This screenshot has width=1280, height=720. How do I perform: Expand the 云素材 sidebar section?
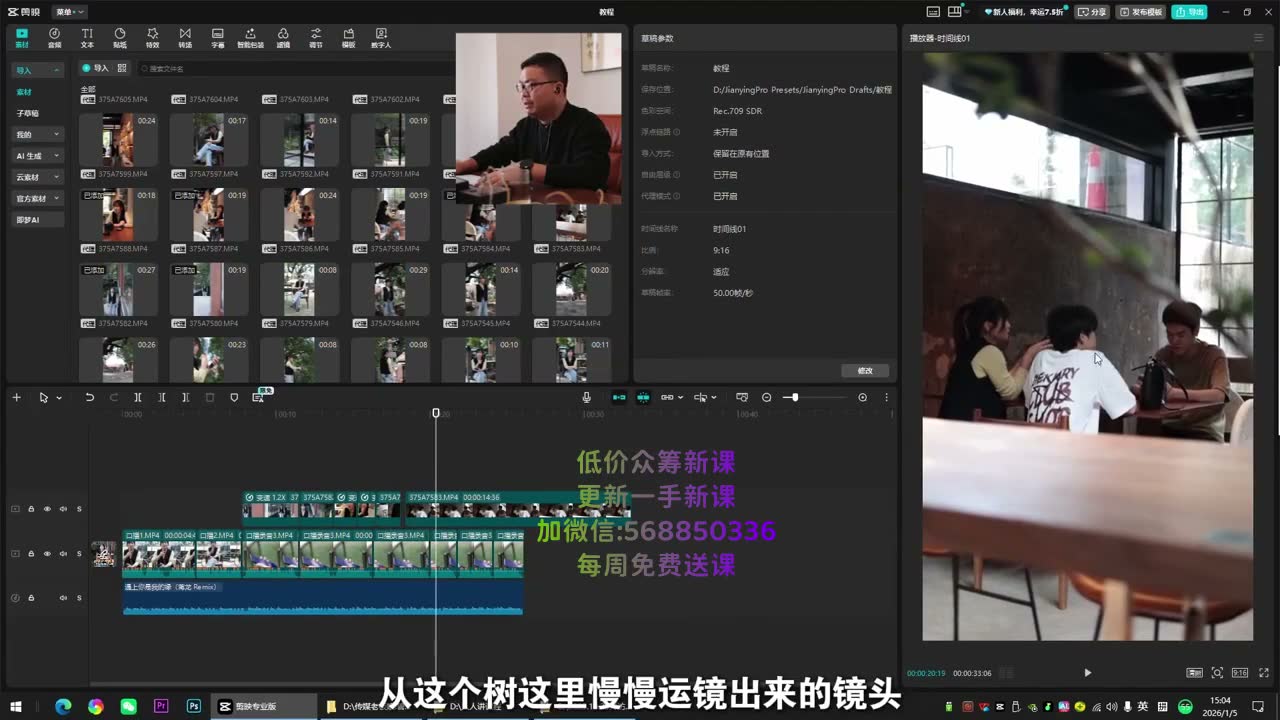pyautogui.click(x=38, y=177)
